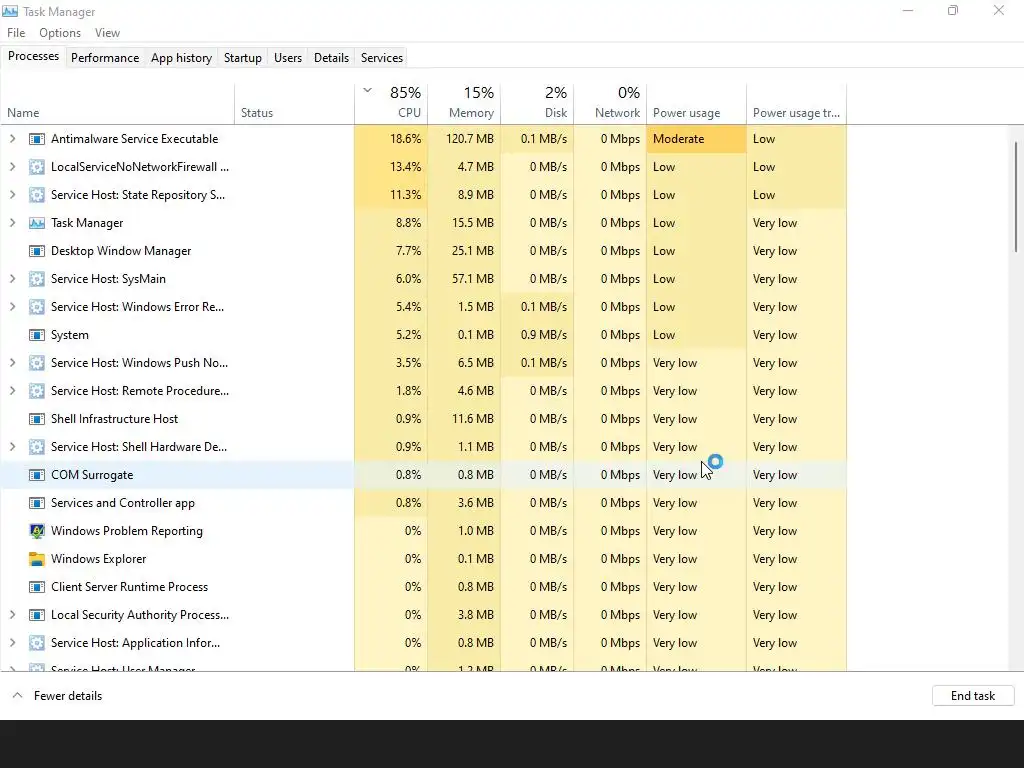The height and width of the screenshot is (768, 1024).
Task: Click the End task button
Action: pos(973,696)
